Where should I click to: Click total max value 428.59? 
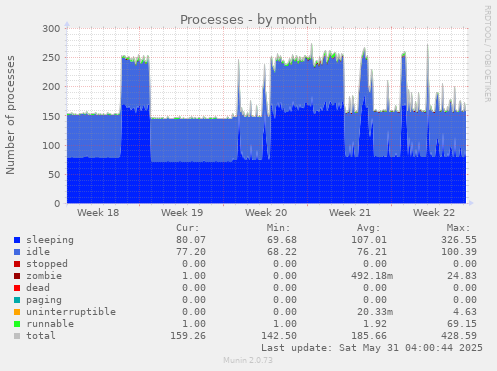click(459, 336)
